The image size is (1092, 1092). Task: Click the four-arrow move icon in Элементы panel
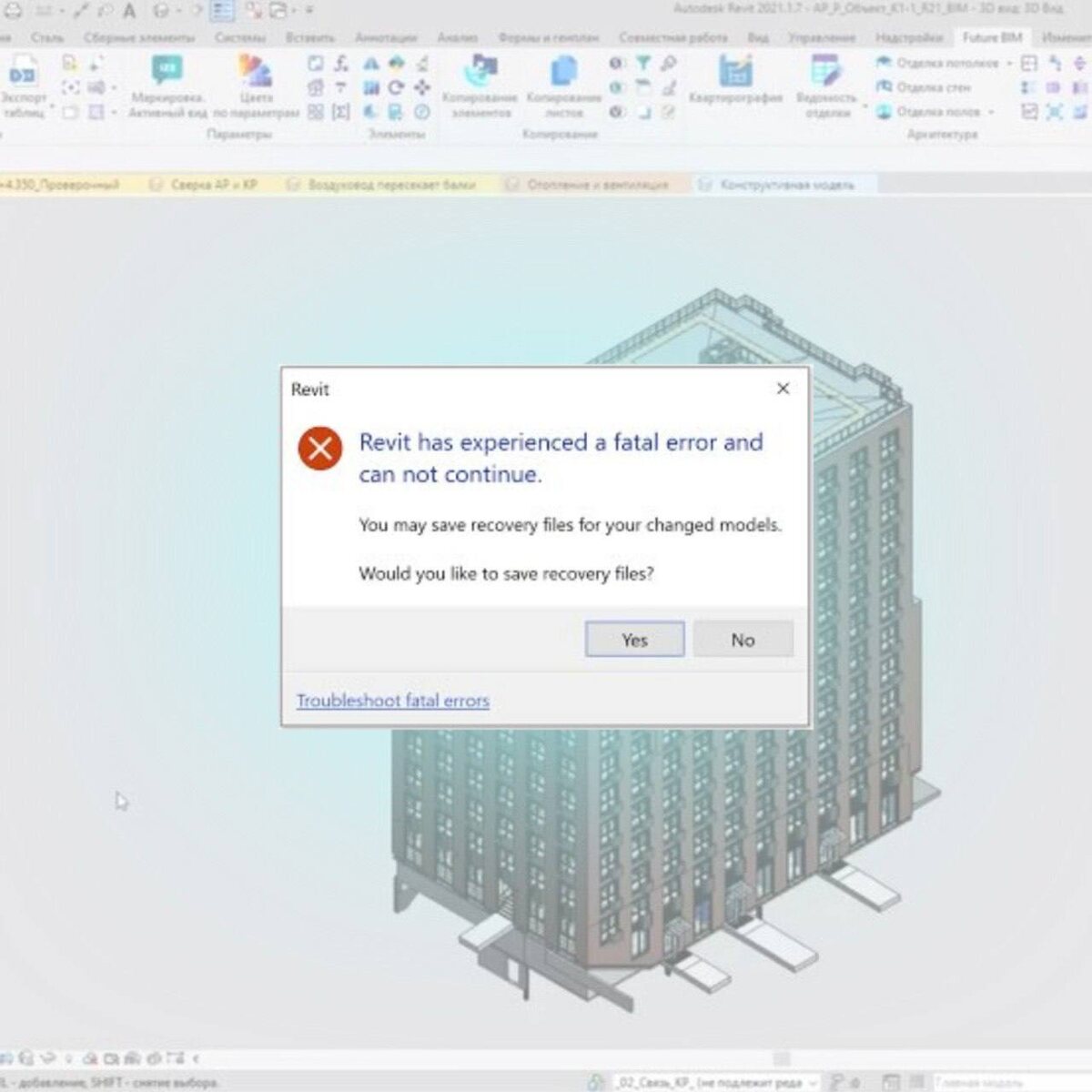[x=422, y=87]
